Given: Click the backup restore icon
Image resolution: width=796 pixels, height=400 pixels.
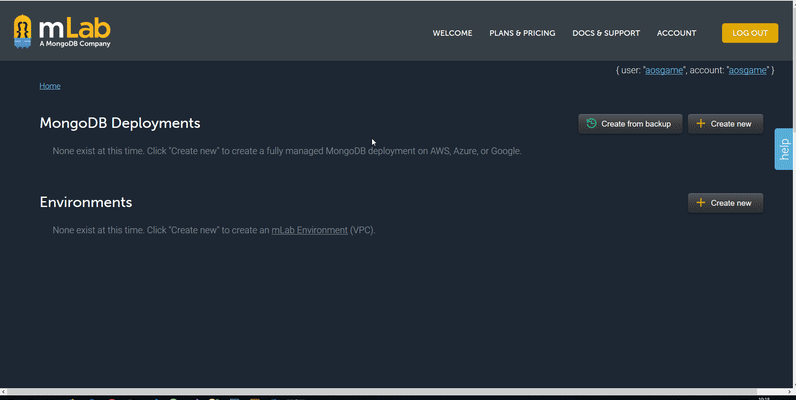Looking at the screenshot, I should click(x=591, y=123).
